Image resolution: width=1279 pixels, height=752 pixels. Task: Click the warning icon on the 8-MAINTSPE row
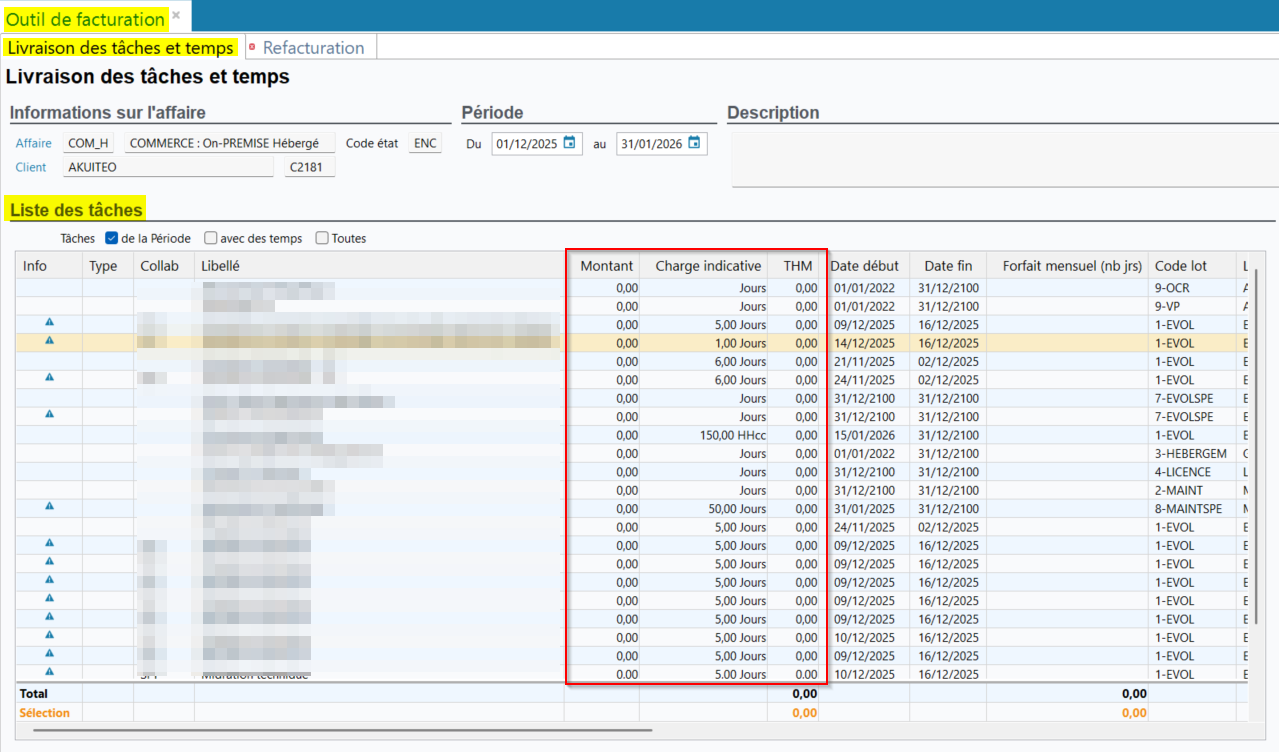(x=49, y=507)
